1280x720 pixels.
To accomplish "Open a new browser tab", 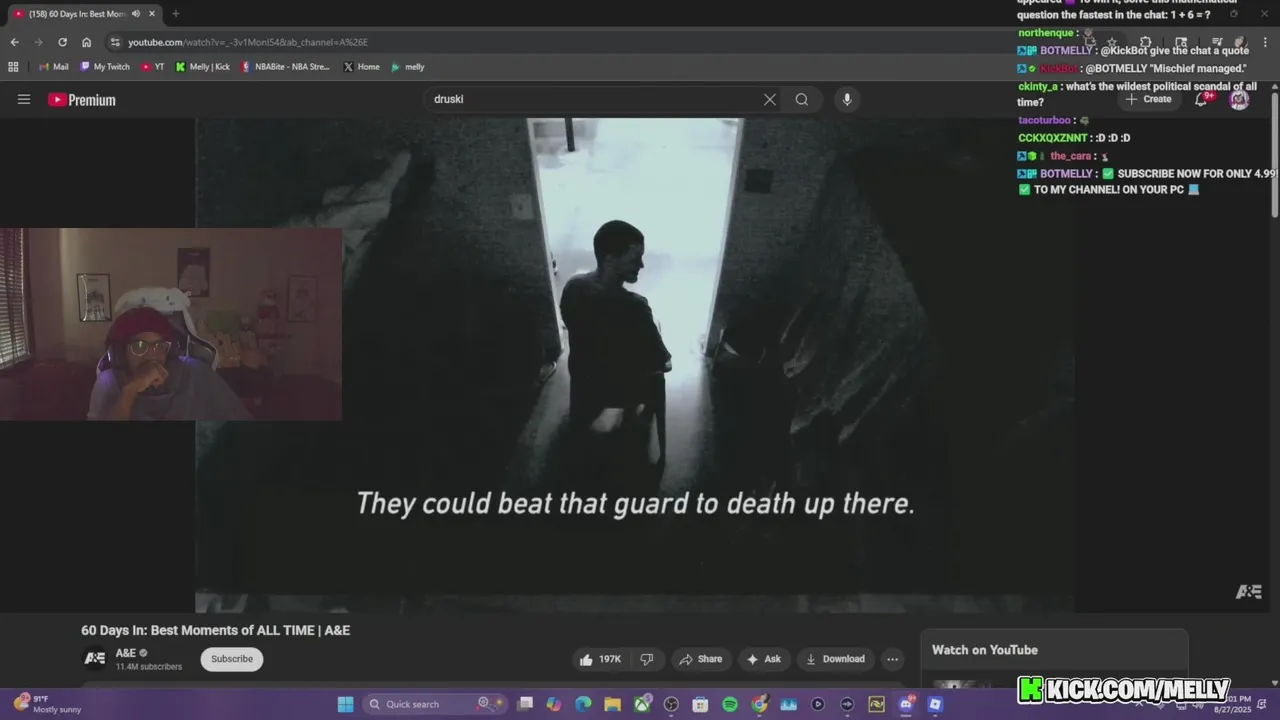I will click(x=176, y=13).
